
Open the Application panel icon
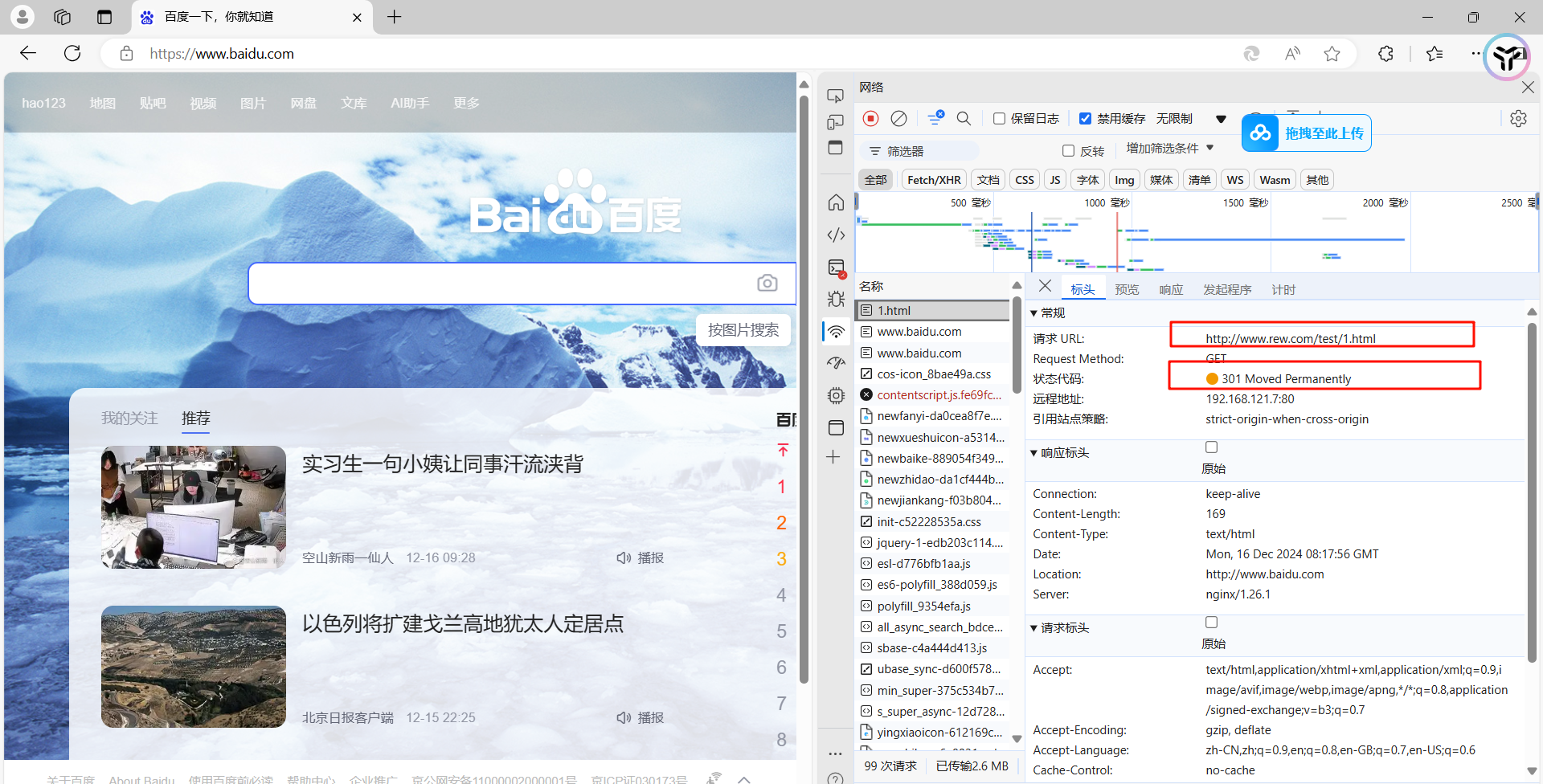tap(836, 427)
